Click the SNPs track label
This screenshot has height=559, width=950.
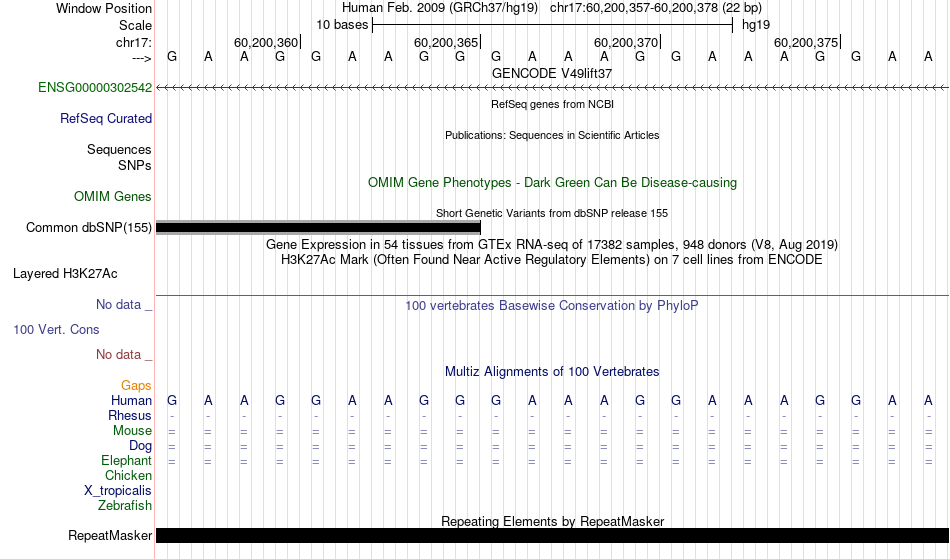[x=135, y=165]
